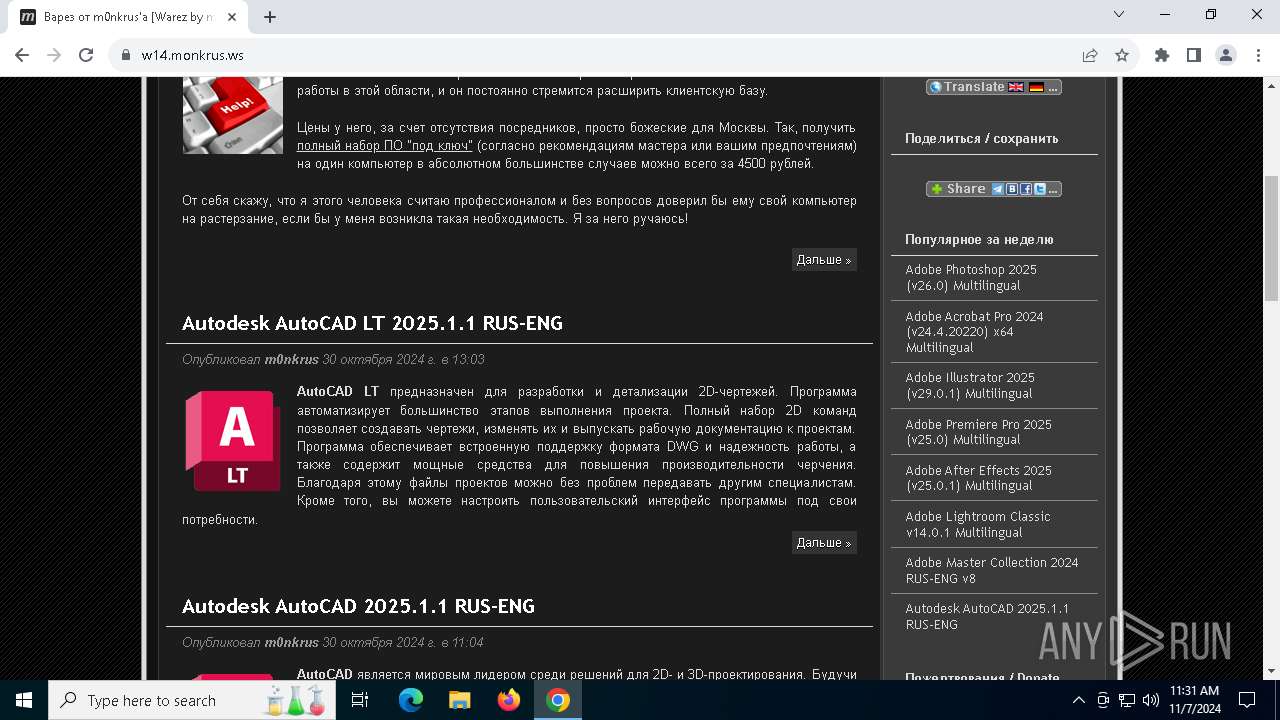The width and height of the screenshot is (1280, 720).
Task: Open File Explorer from taskbar
Action: 459,700
